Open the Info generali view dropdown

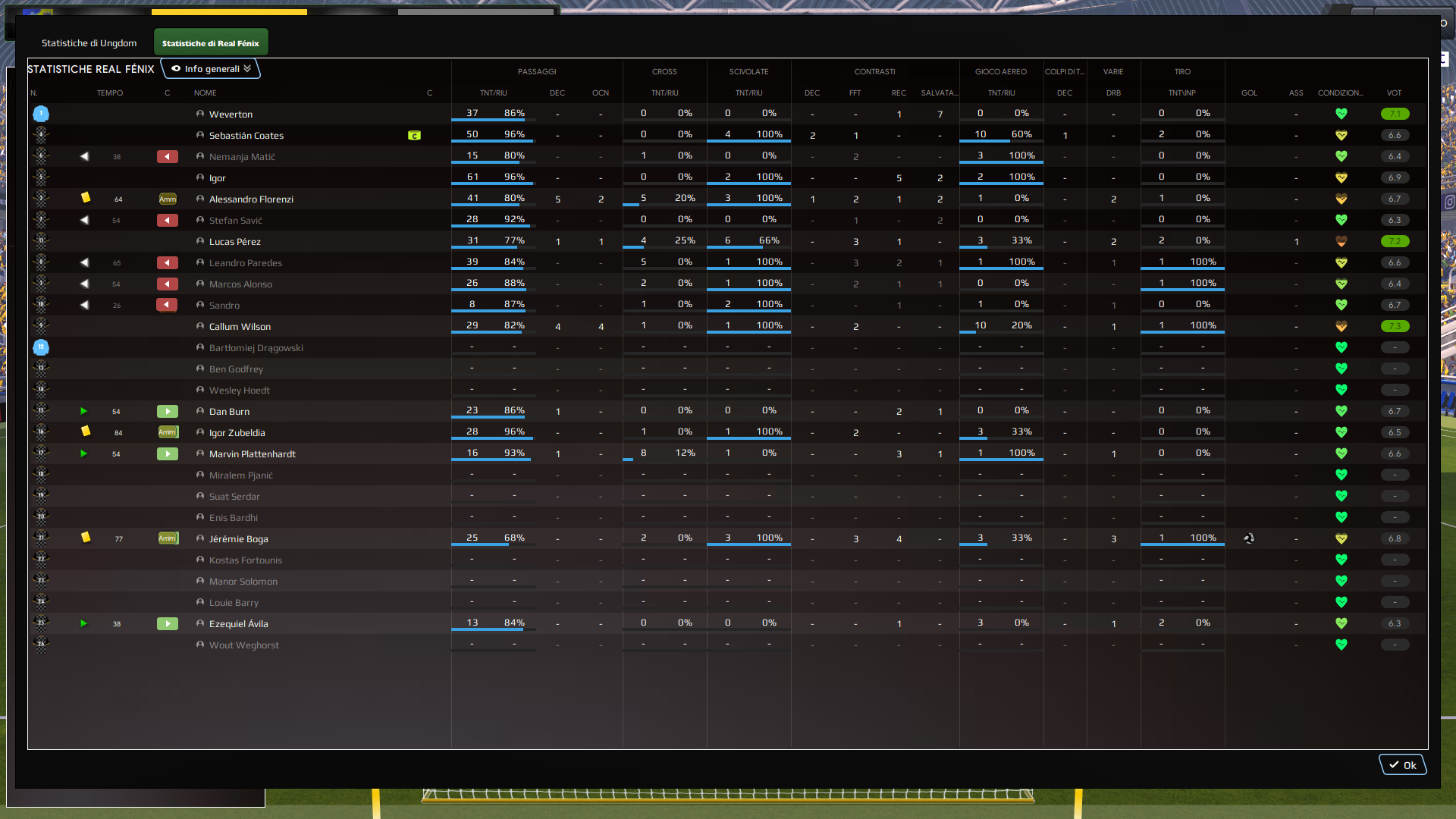[210, 69]
